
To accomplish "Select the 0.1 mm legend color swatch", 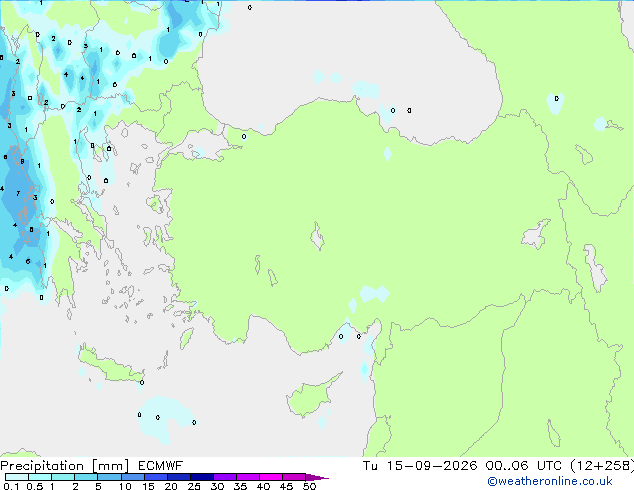I will [17, 477].
